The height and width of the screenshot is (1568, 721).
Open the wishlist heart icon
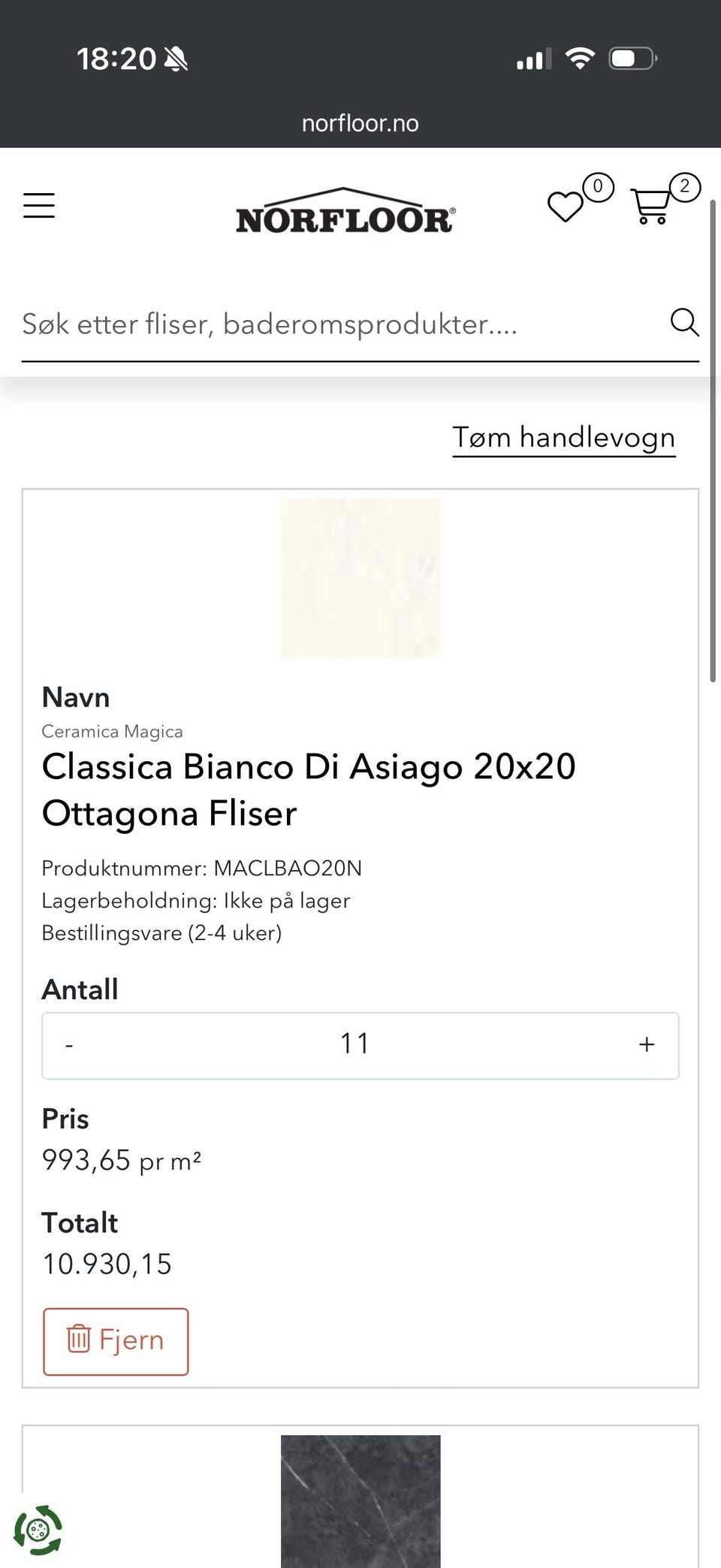(565, 207)
